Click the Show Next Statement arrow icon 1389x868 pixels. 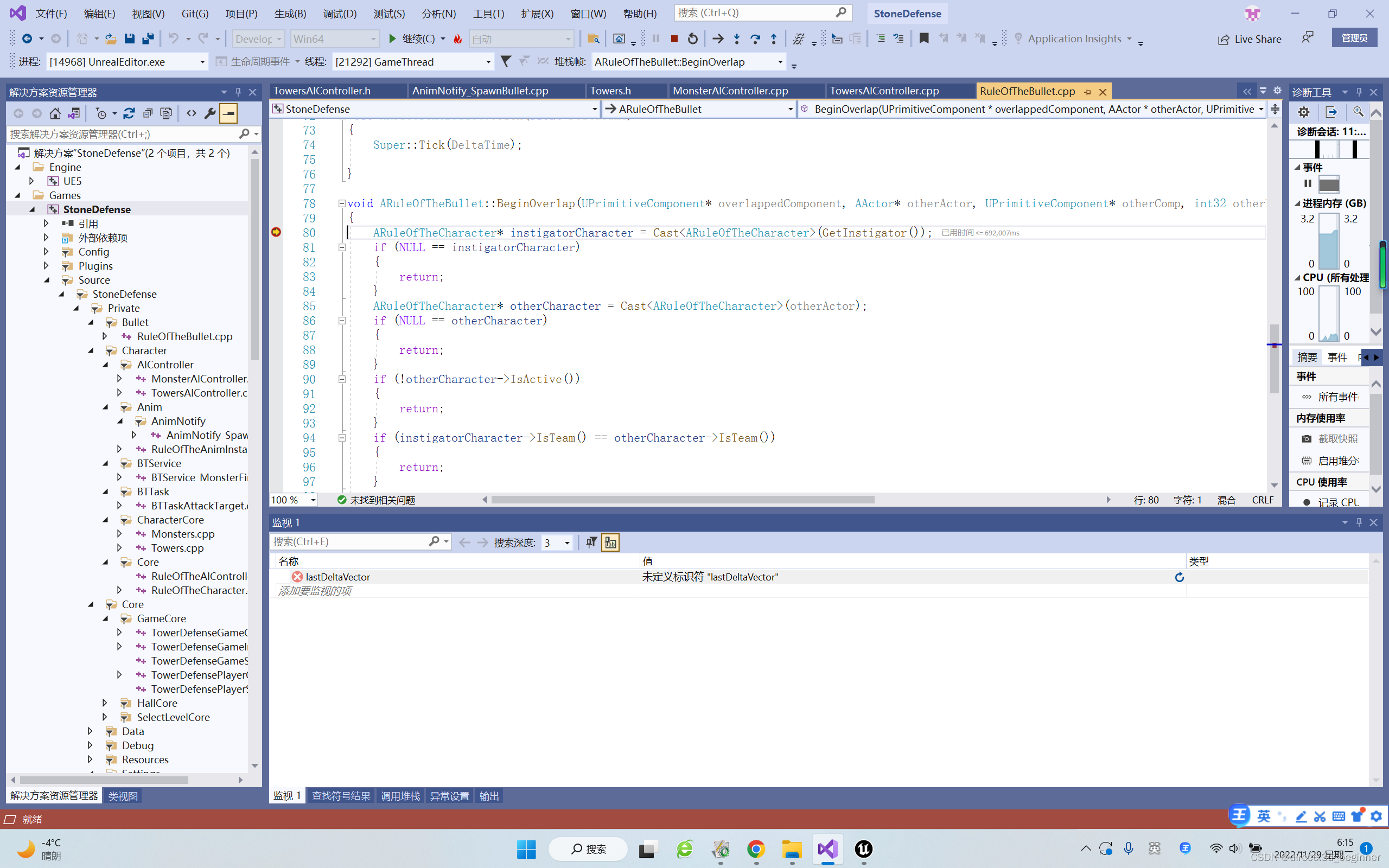coord(718,39)
